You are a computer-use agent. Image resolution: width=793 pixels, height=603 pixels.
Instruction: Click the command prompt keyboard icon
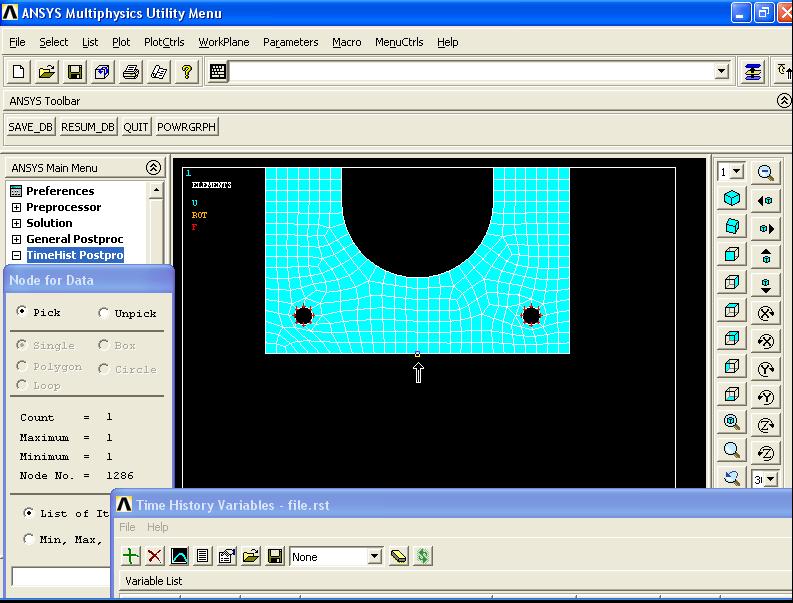pyautogui.click(x=217, y=72)
